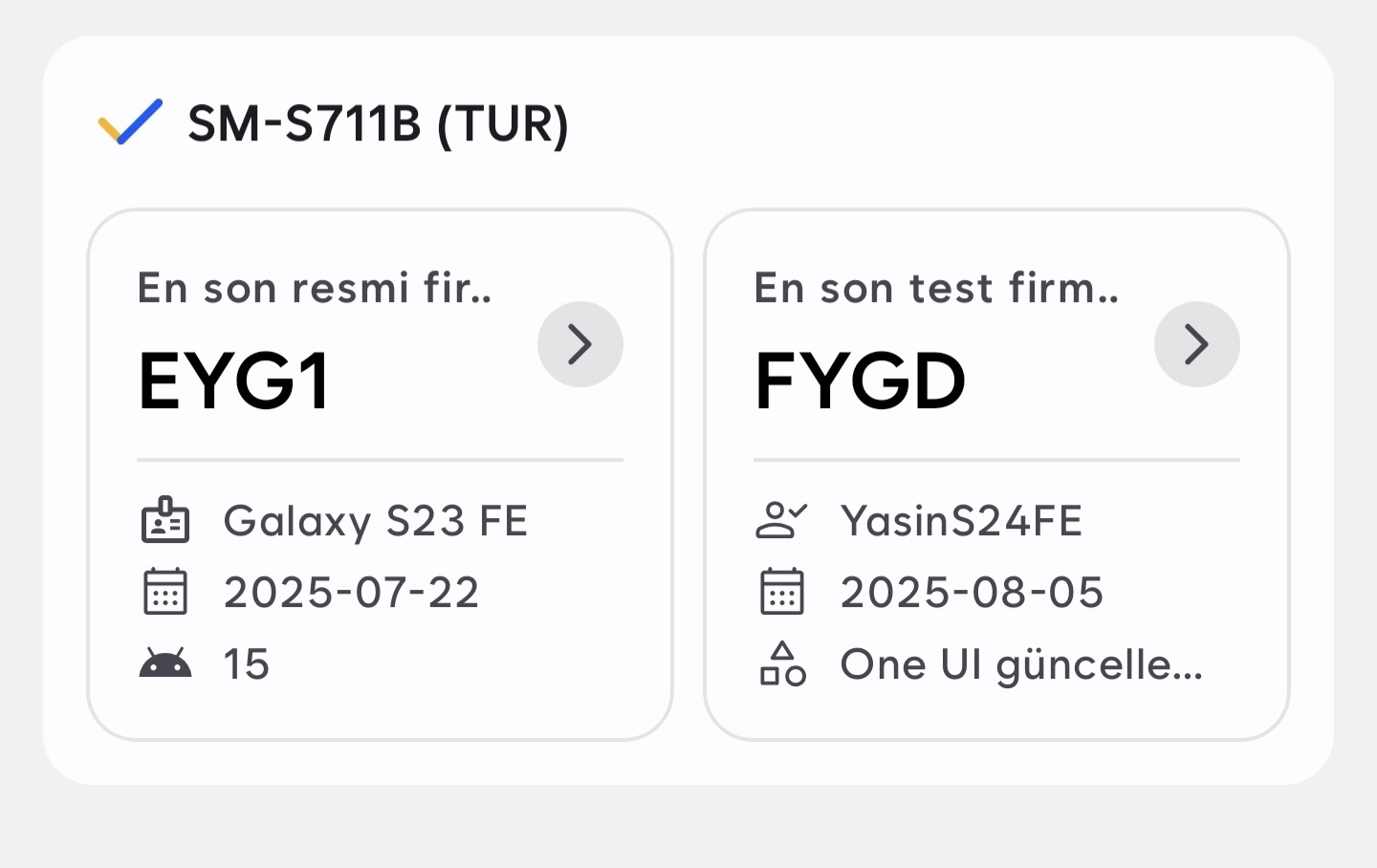
Task: Select the SM-S711B (TUR) device title
Action: click(378, 124)
